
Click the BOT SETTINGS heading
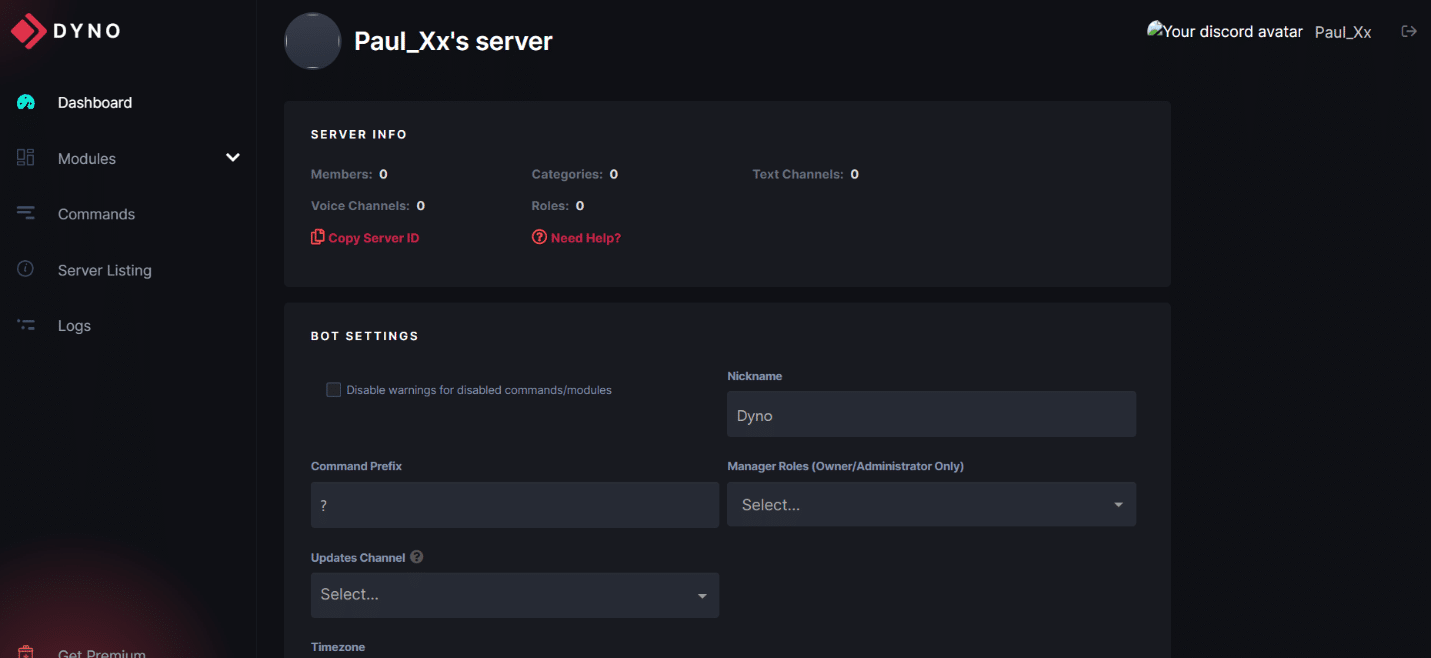(x=365, y=336)
